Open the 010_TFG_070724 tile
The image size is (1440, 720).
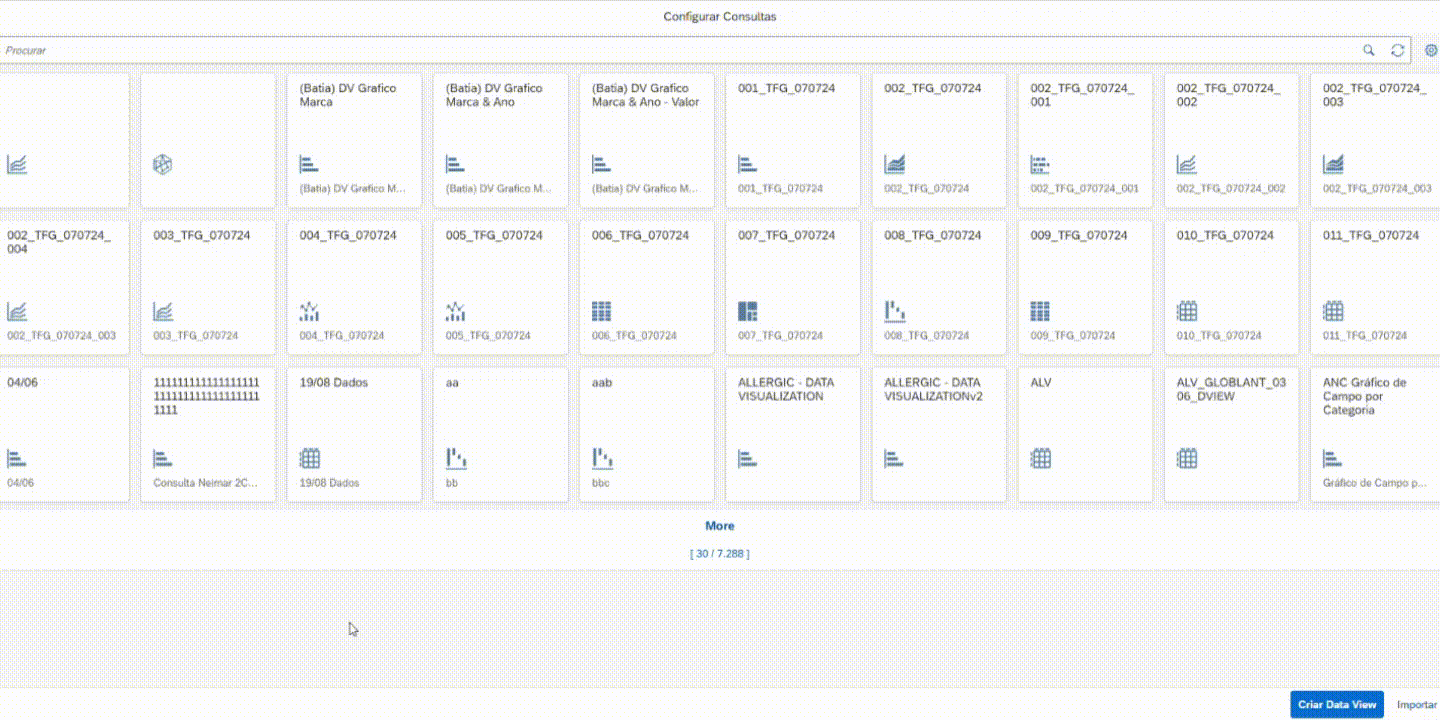tap(1230, 287)
